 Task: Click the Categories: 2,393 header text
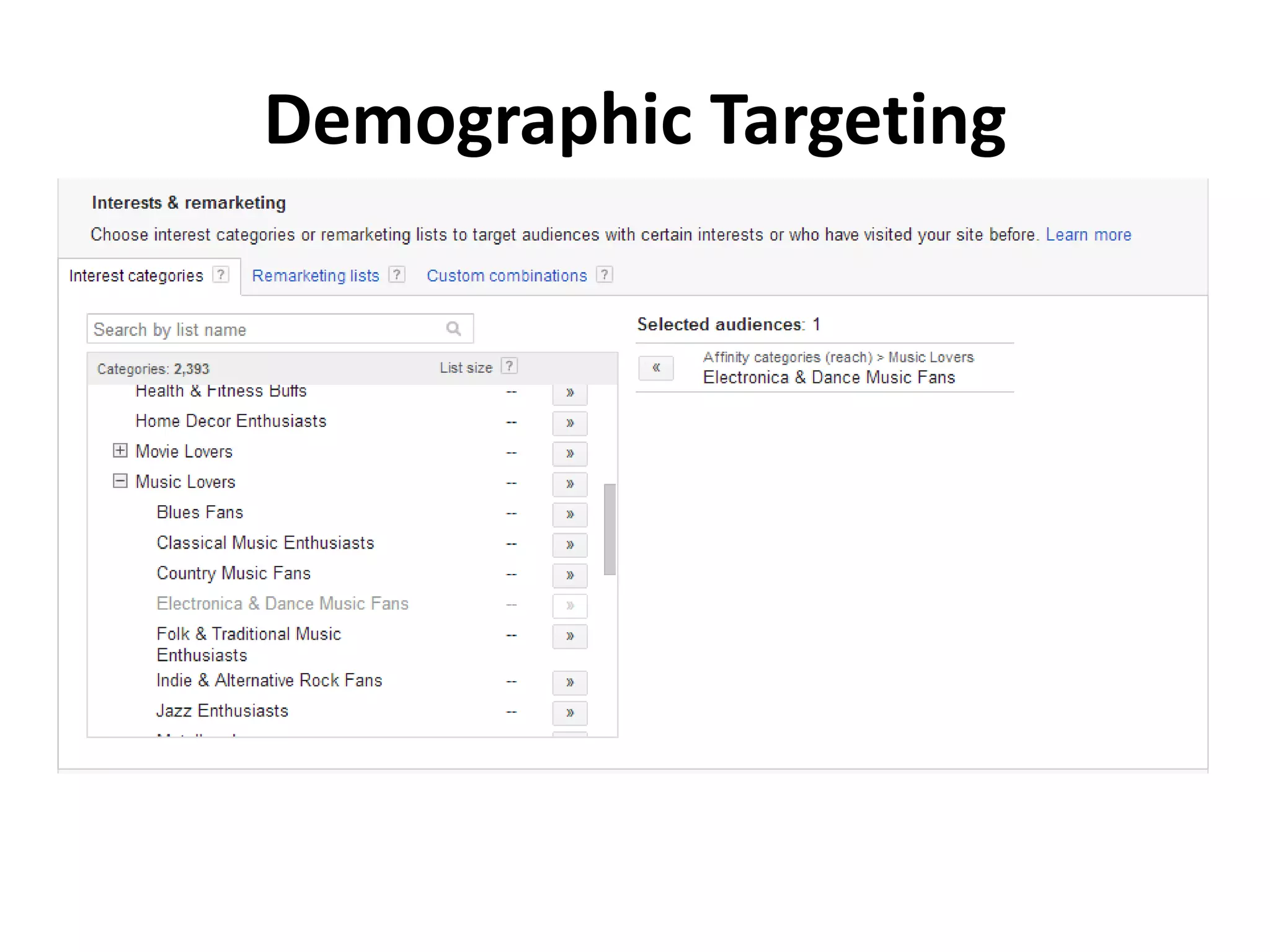point(153,369)
